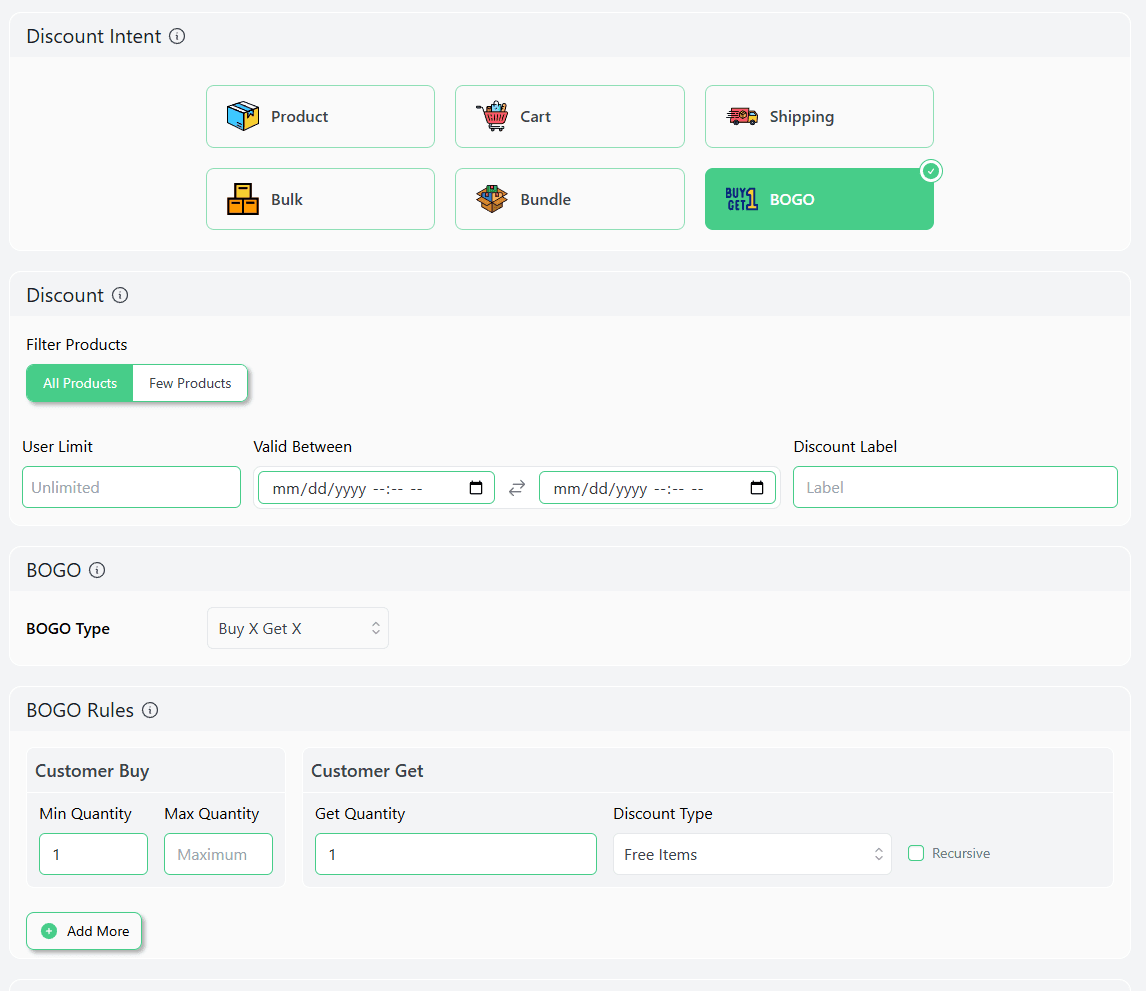Image resolution: width=1146 pixels, height=991 pixels.
Task: Choose the Bundle discount intent
Action: click(569, 199)
